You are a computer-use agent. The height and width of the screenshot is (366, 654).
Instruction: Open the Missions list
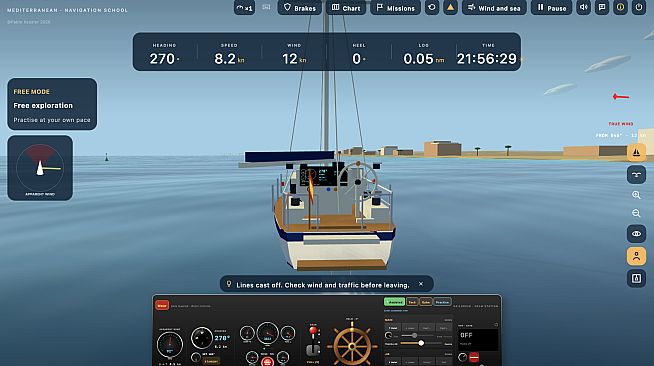click(395, 8)
